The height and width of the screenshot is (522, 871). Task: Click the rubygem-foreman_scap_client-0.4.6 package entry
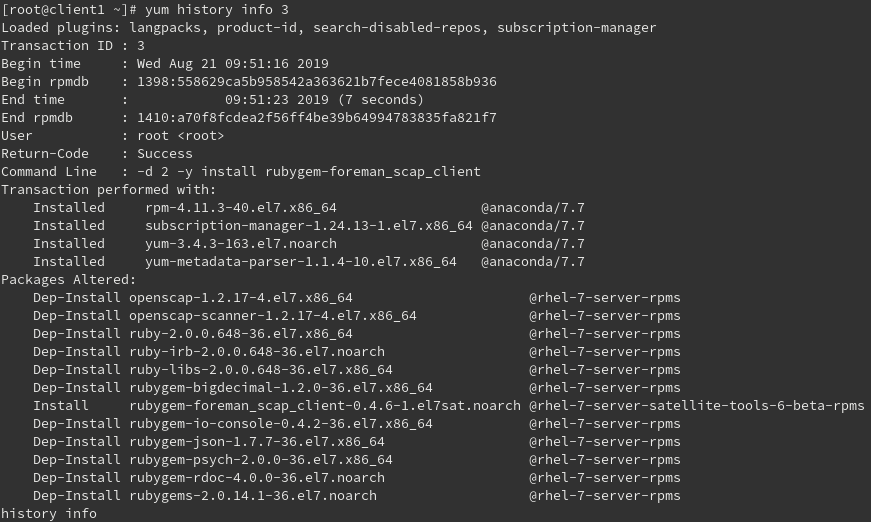coord(324,405)
